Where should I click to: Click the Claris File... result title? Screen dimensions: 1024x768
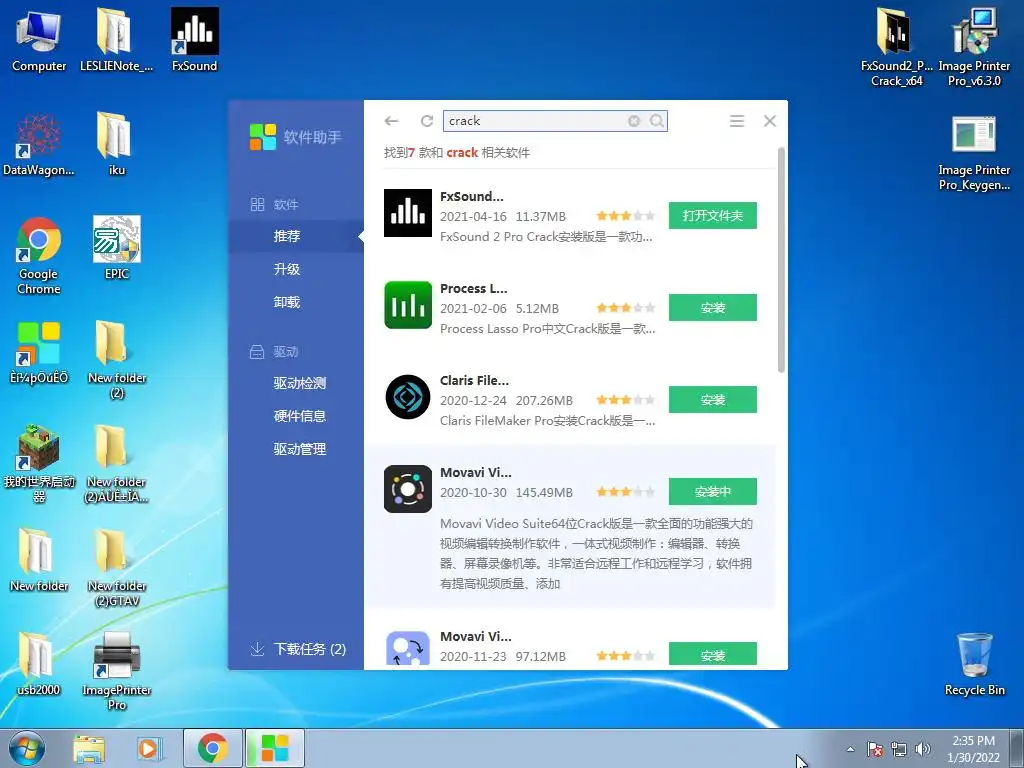[474, 381]
